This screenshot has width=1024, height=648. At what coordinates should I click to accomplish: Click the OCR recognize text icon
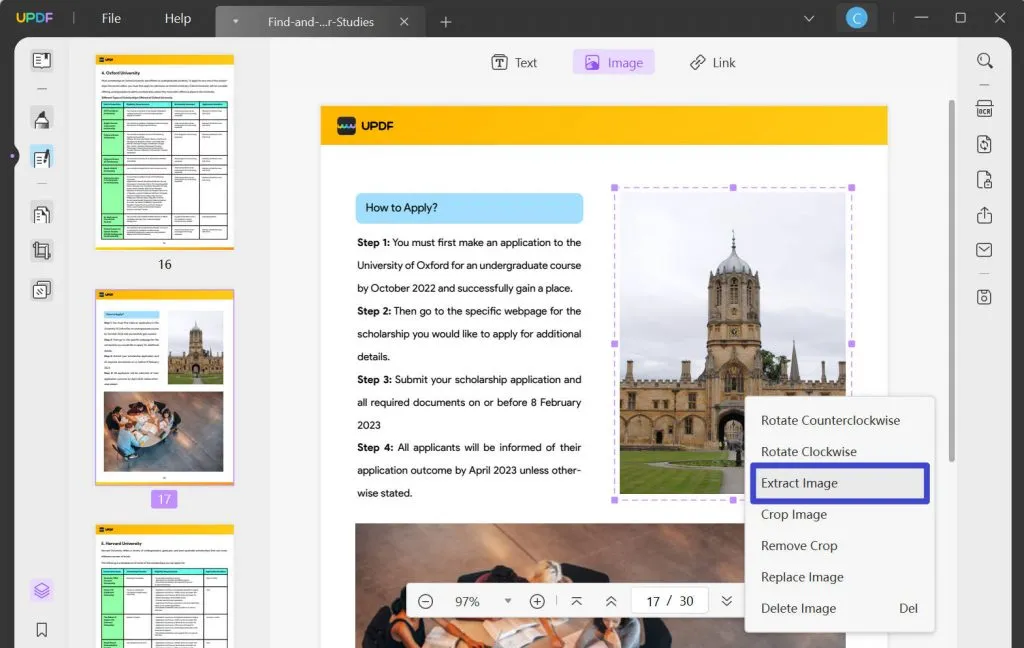(x=984, y=109)
